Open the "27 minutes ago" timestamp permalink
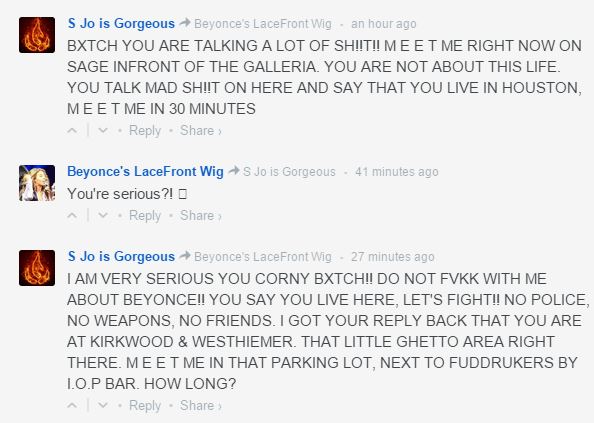Image resolution: width=594 pixels, height=423 pixels. coord(393,257)
